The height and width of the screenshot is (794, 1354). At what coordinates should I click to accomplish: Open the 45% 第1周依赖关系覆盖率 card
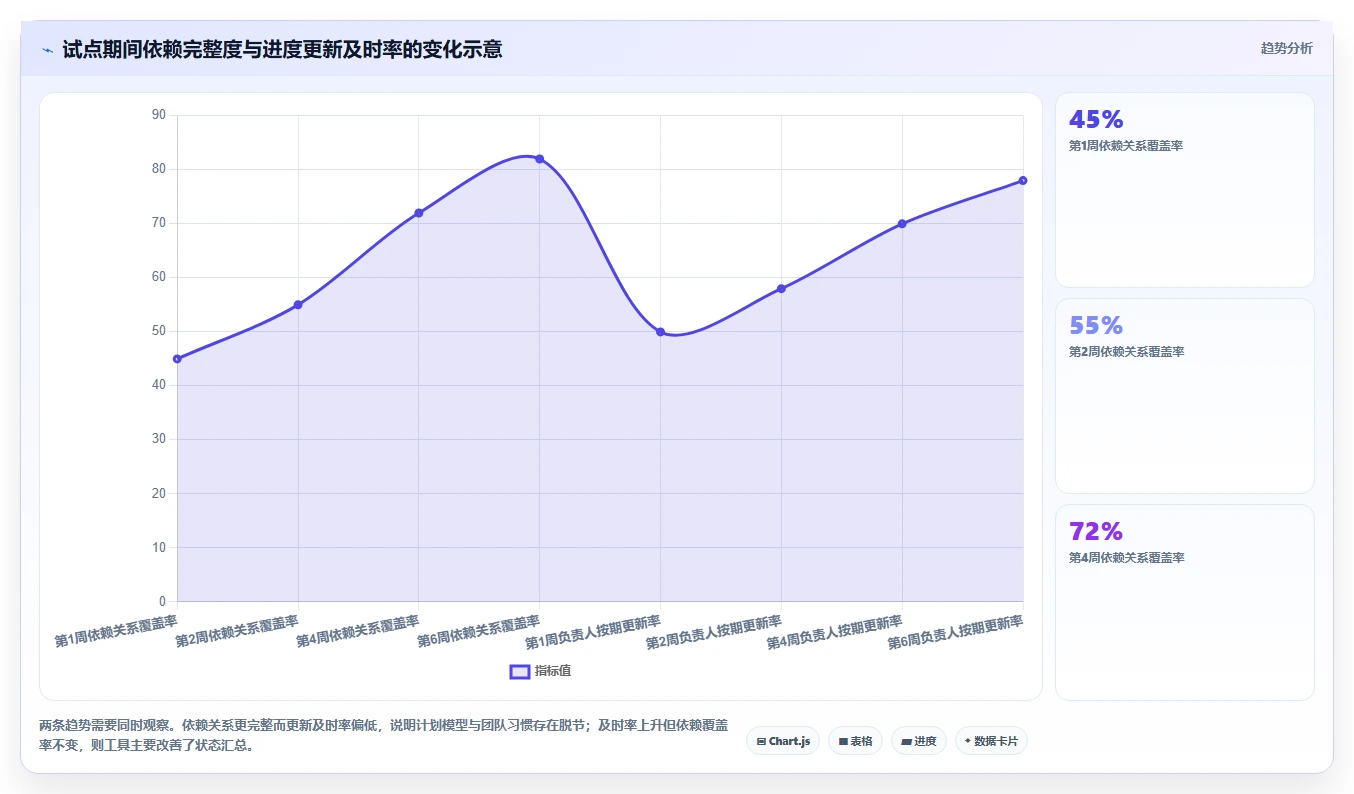point(1185,190)
